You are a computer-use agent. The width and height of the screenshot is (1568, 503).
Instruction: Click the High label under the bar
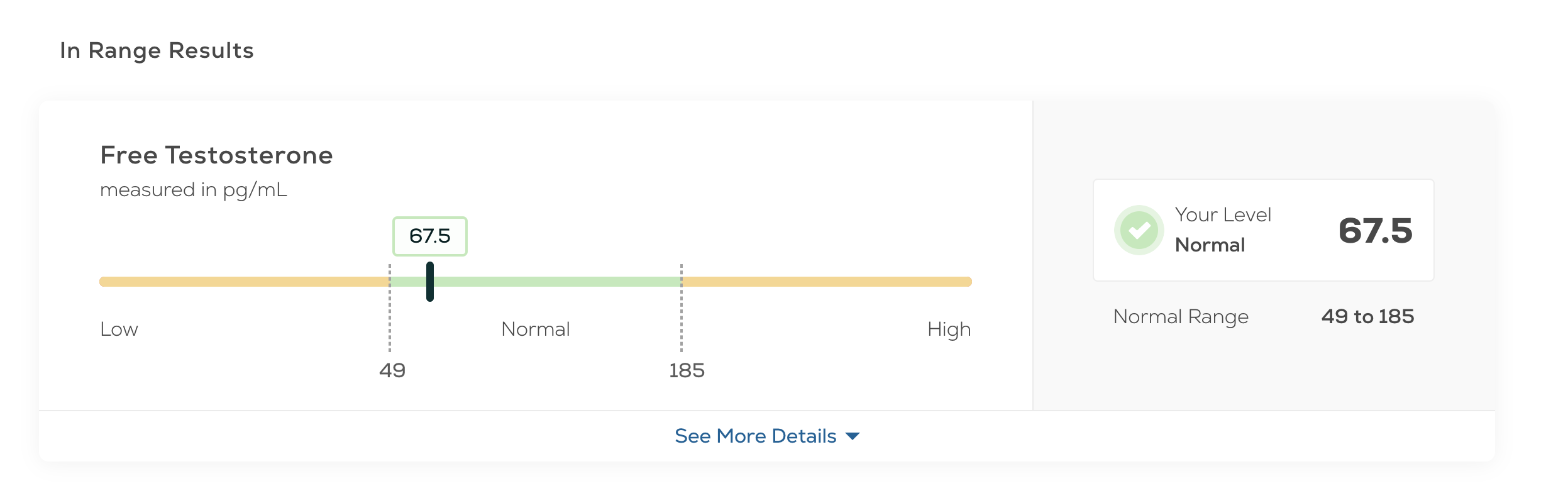(949, 330)
